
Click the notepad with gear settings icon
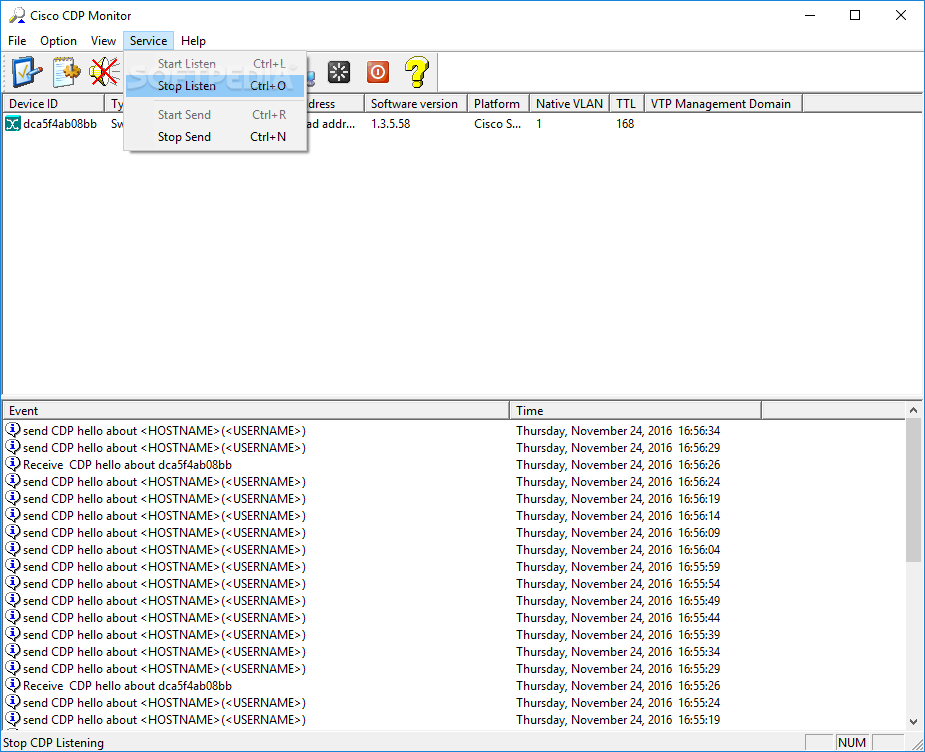coord(66,72)
